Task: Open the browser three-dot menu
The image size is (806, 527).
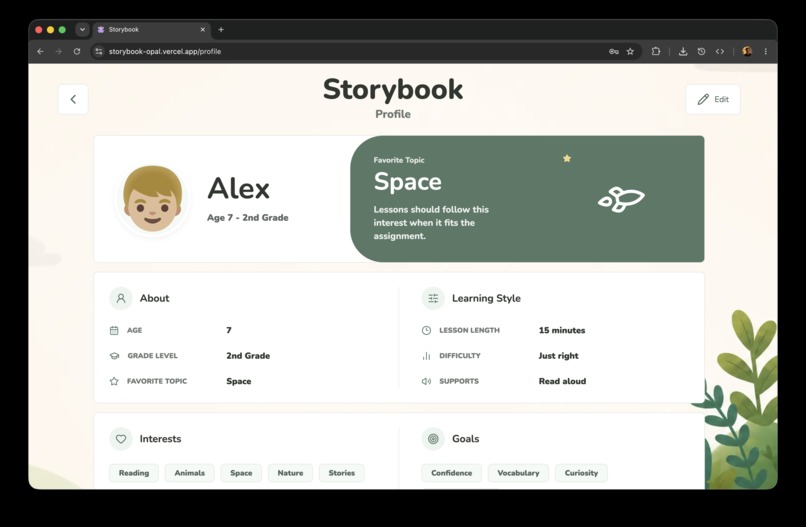Action: coord(765,51)
